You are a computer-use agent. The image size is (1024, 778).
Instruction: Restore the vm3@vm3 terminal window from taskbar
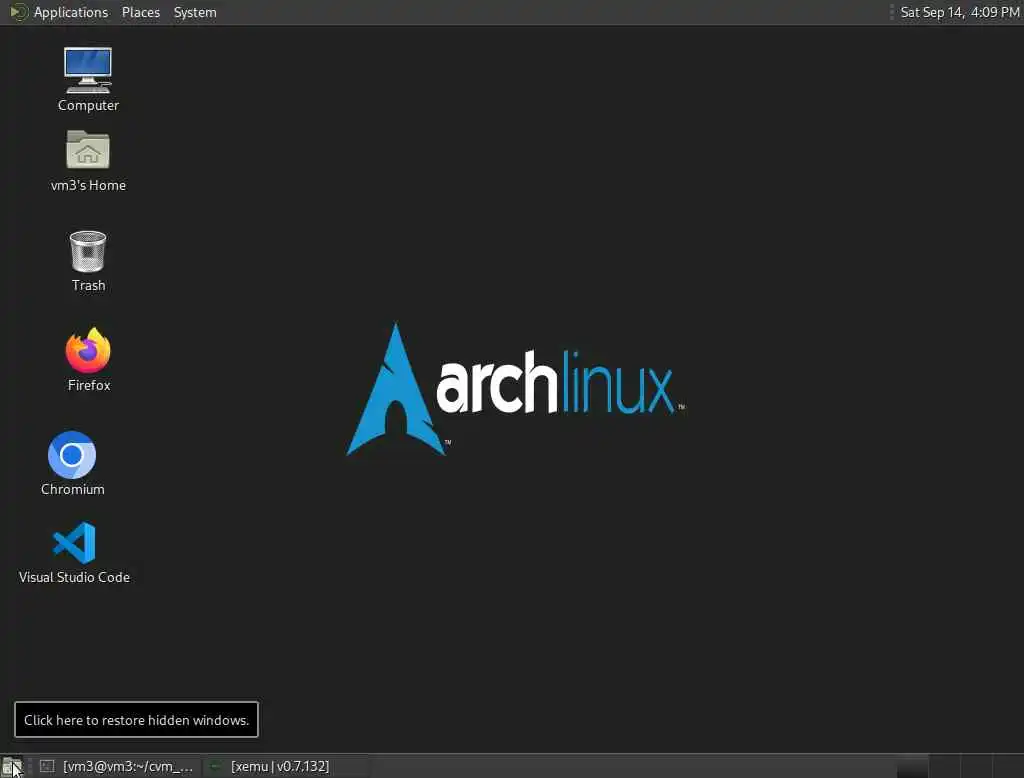[x=117, y=766]
